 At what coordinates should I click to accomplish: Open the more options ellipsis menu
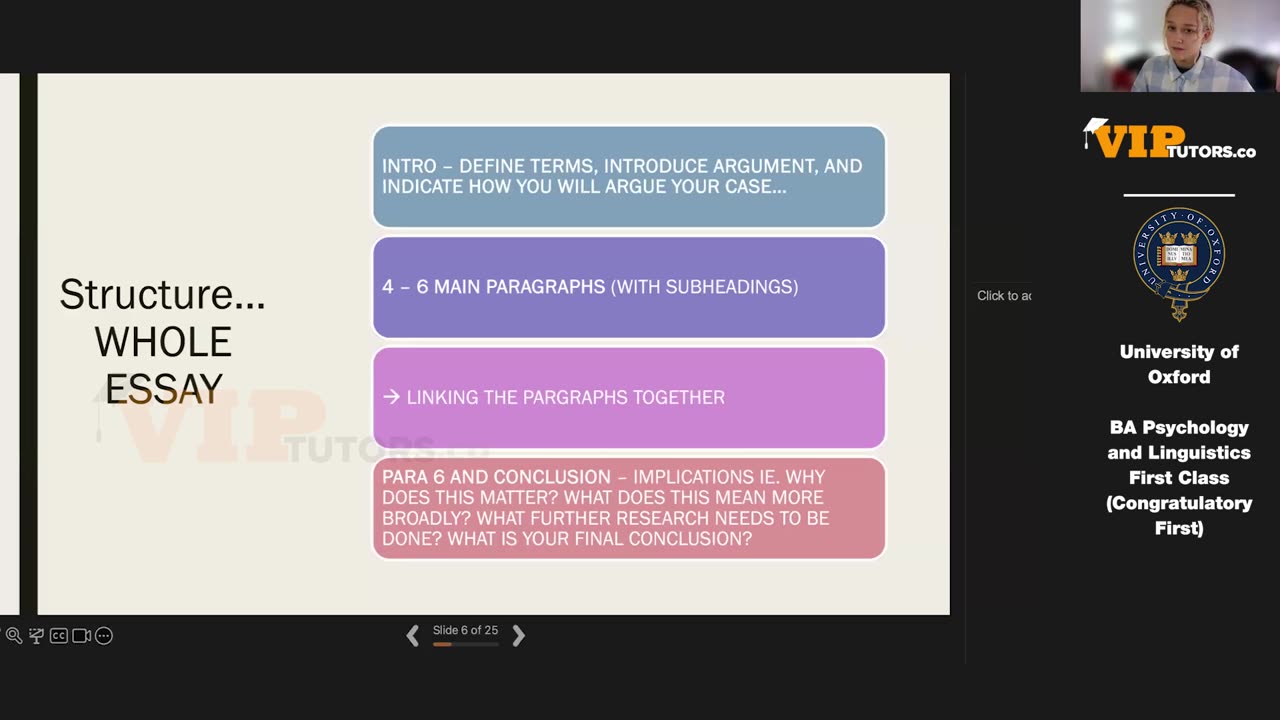tap(104, 636)
